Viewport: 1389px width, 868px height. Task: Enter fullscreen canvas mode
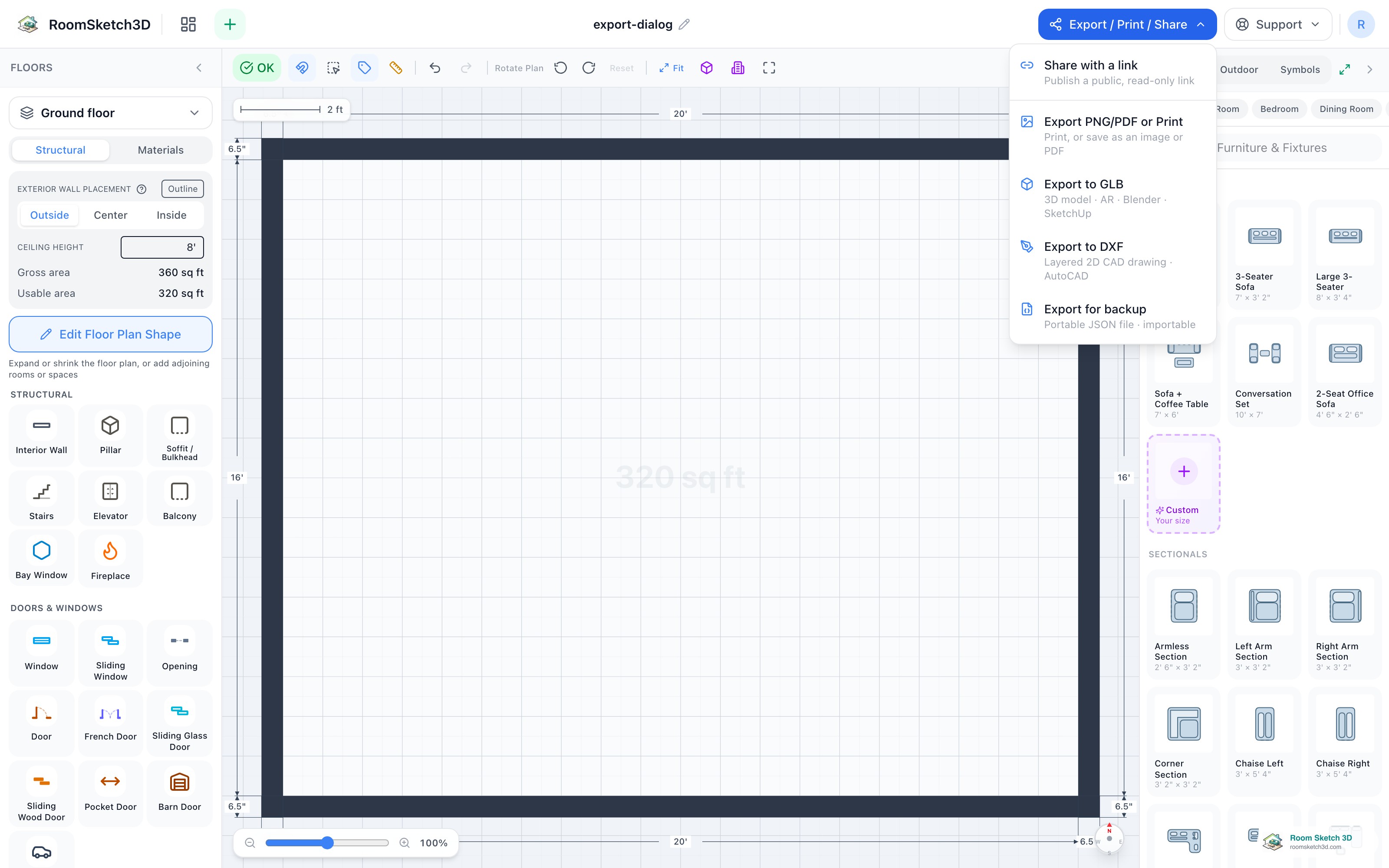769,68
